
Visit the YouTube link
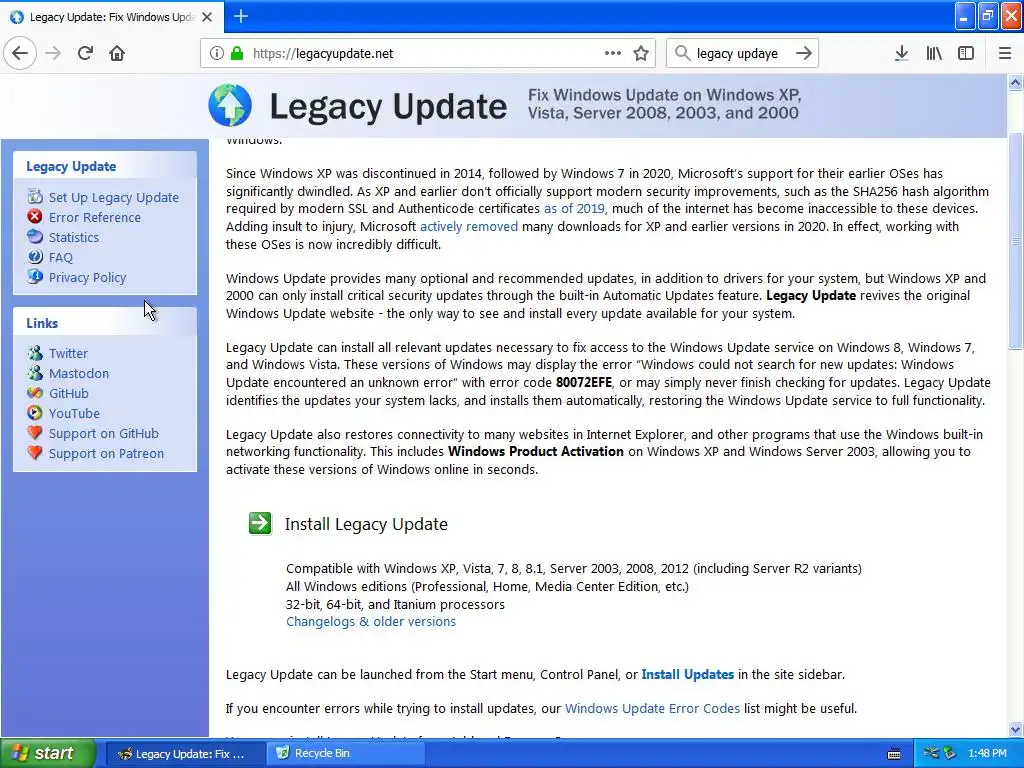click(74, 413)
